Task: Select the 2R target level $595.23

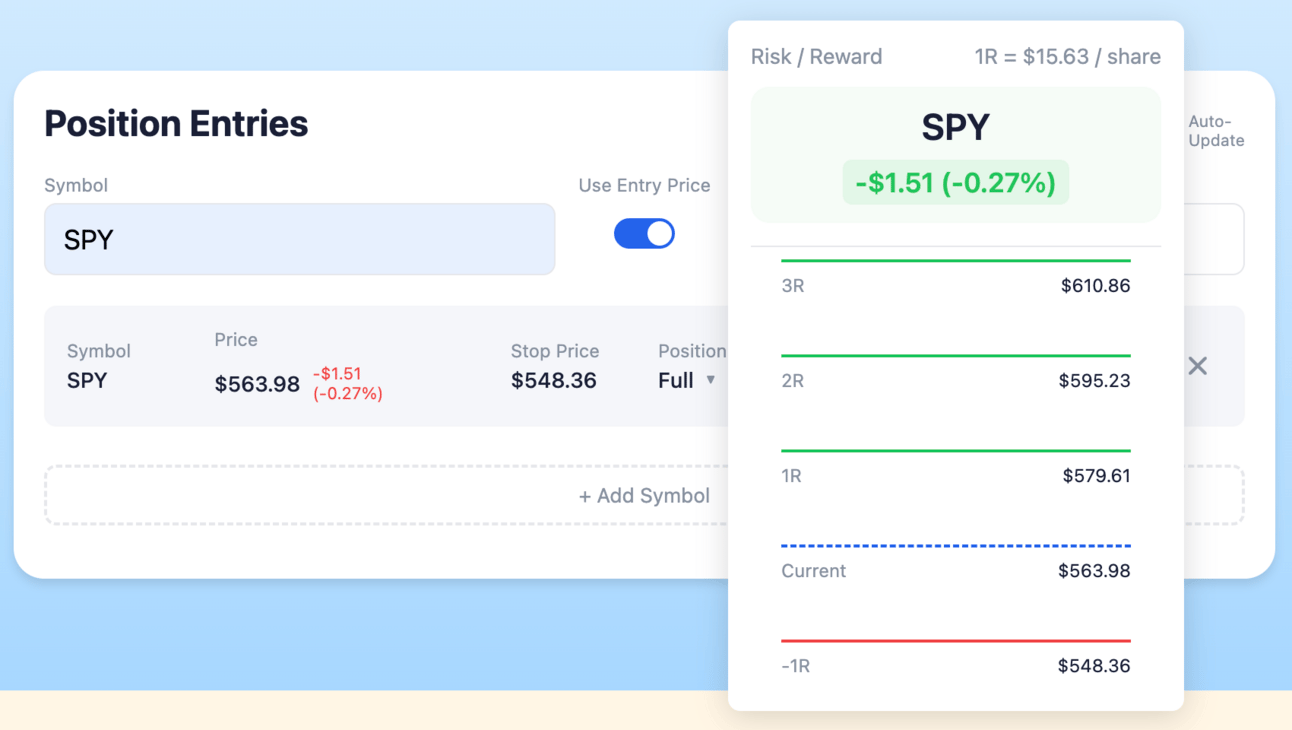Action: click(x=956, y=380)
